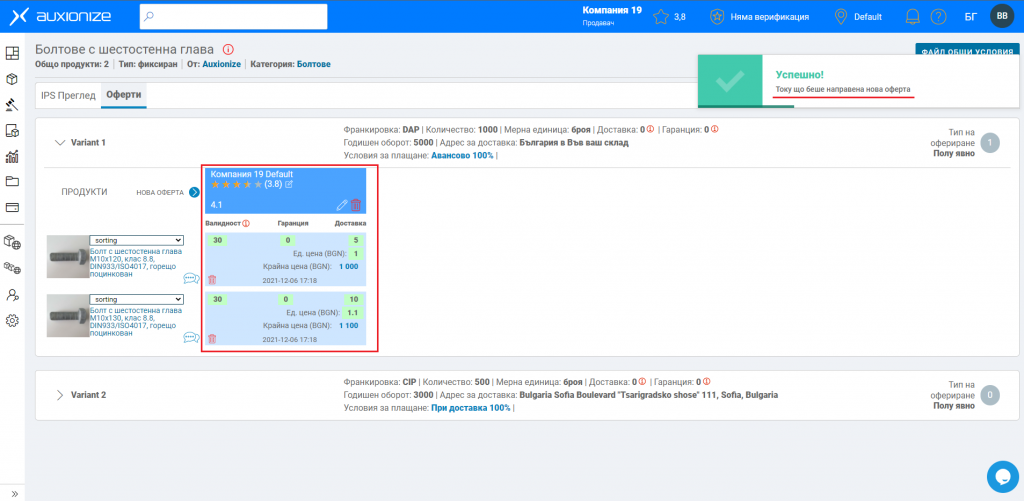Click into the top search field
This screenshot has height=501, width=1024.
233,17
